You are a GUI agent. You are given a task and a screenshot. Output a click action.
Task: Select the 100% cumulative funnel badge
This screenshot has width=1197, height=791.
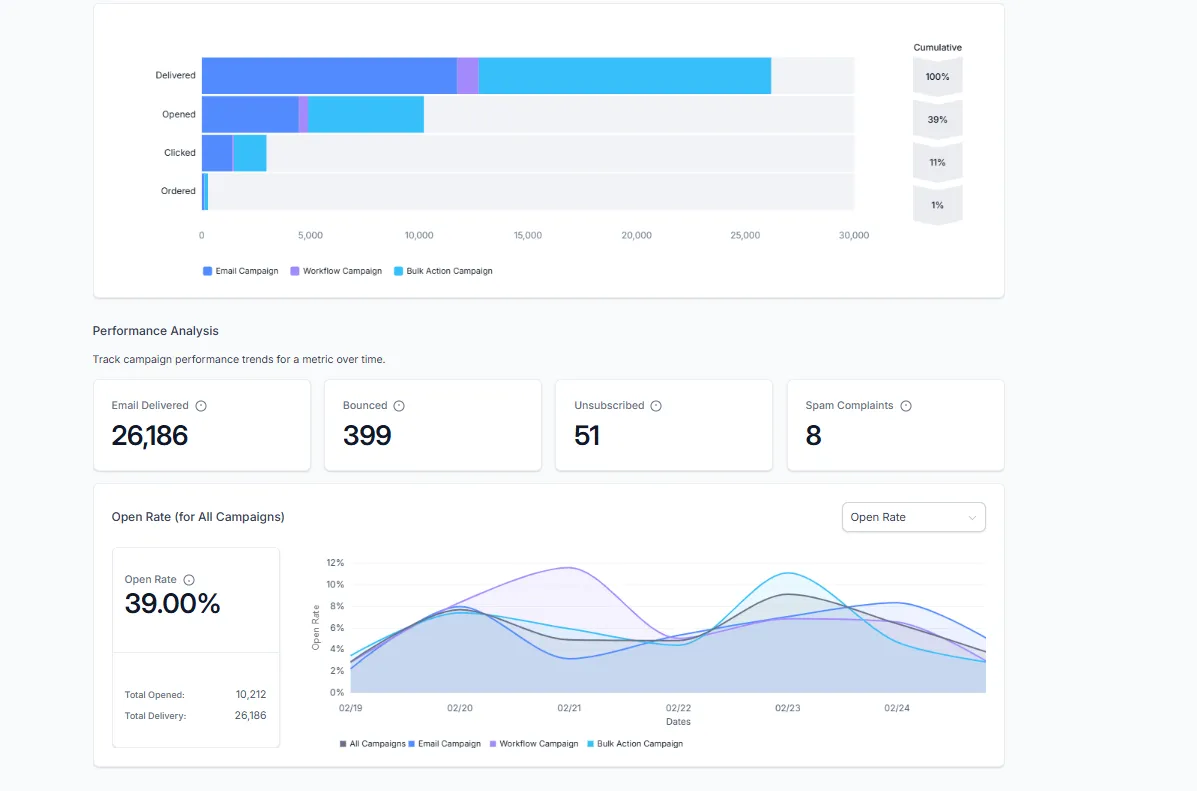(937, 77)
